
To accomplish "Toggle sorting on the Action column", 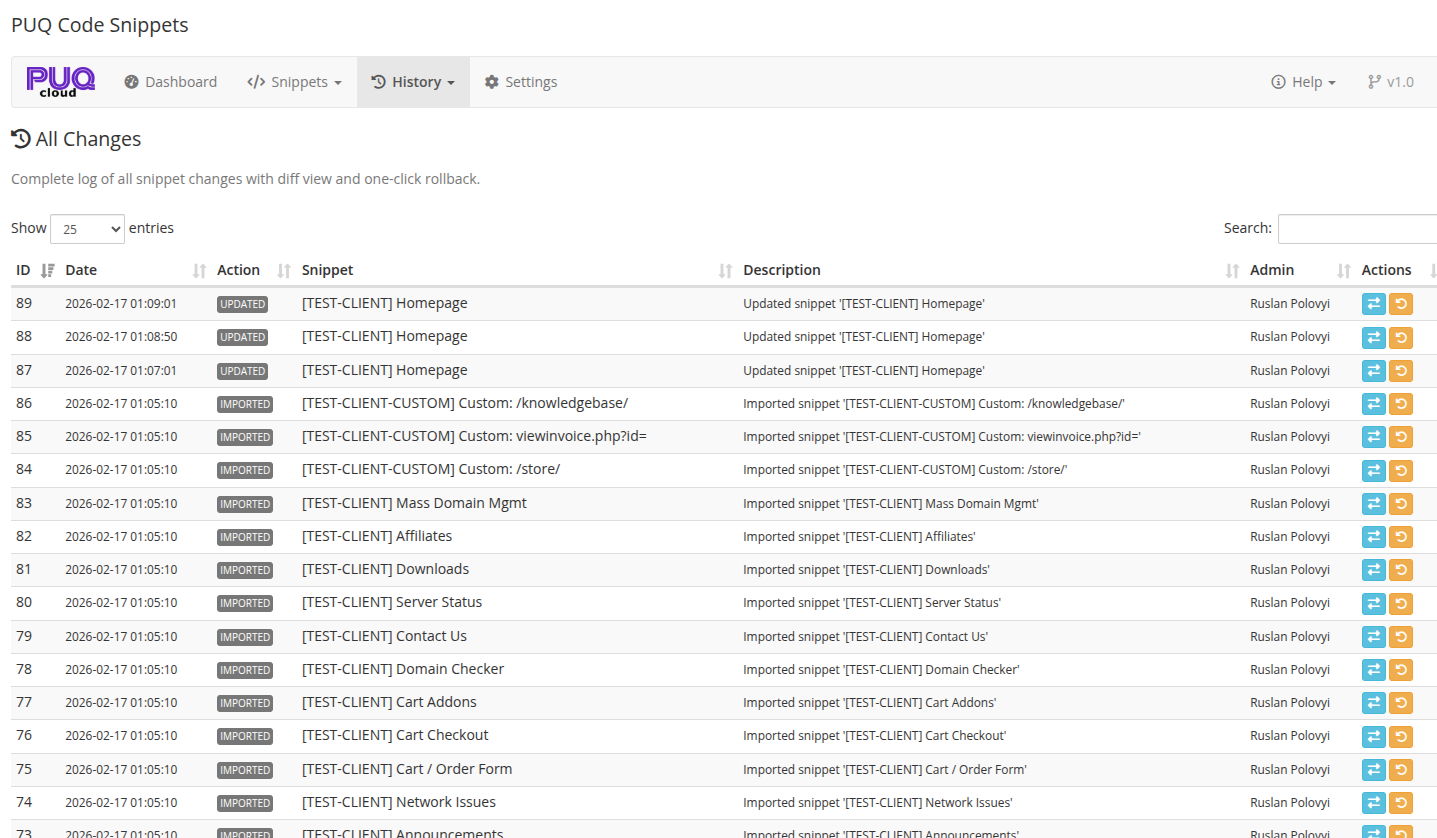I will pos(238,269).
